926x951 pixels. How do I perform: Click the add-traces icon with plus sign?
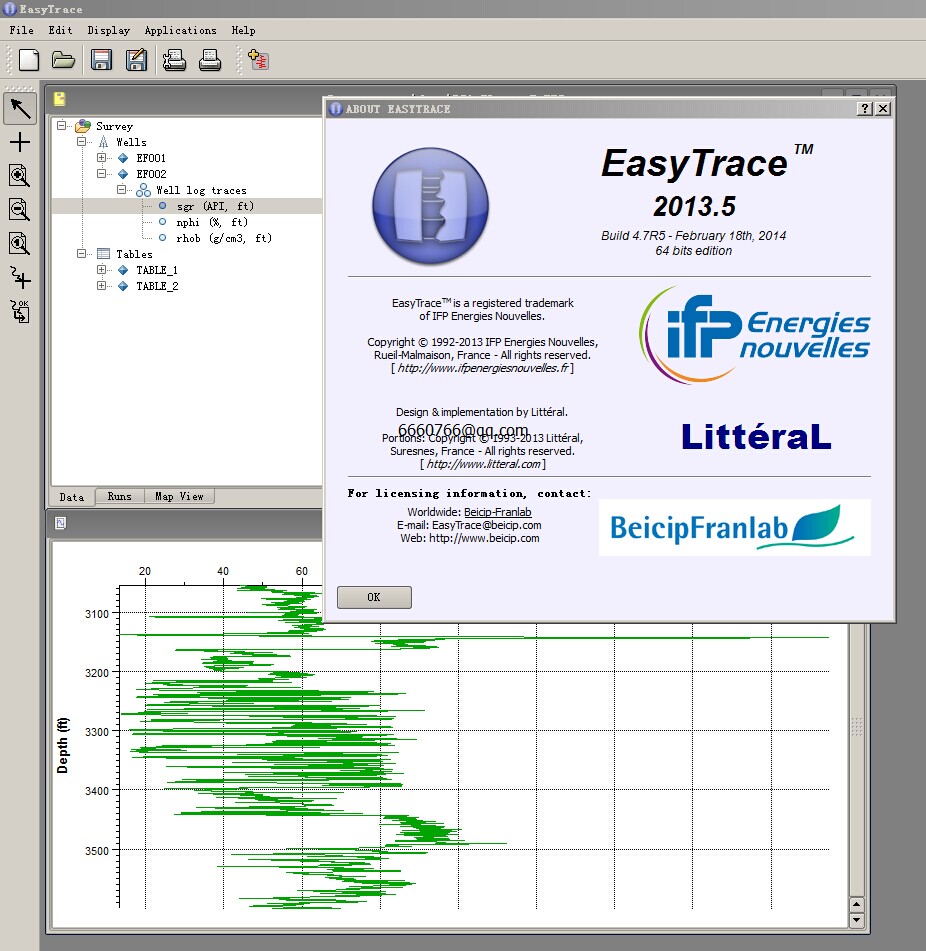click(x=258, y=60)
